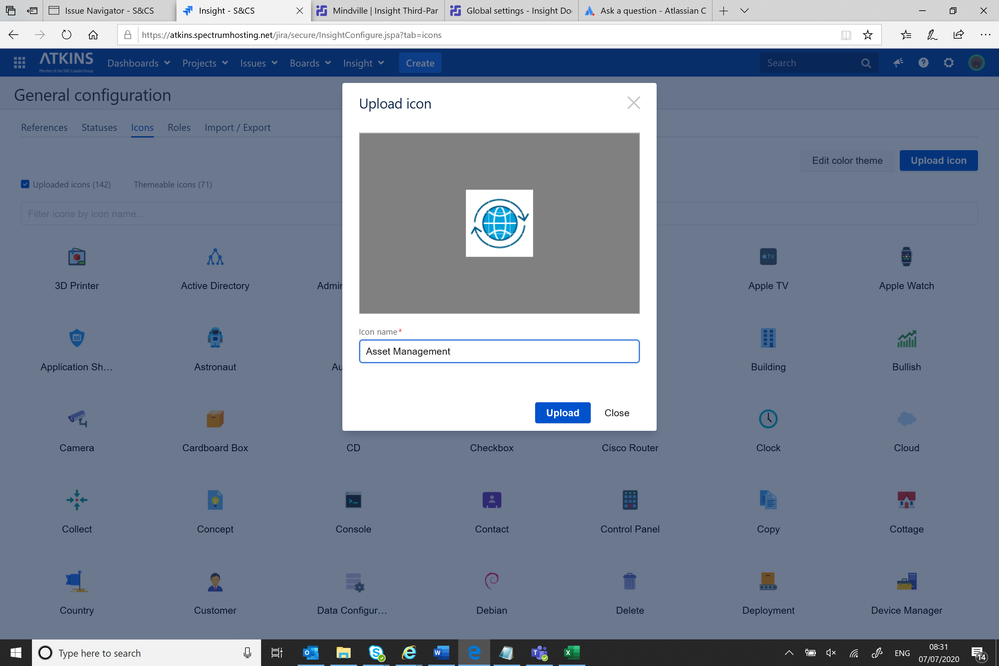999x666 pixels.
Task: Click the Upload button in dialog
Action: click(x=563, y=412)
